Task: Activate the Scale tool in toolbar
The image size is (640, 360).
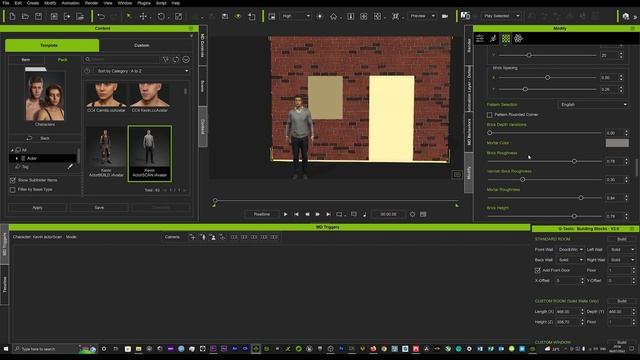Action: pyautogui.click(x=178, y=16)
